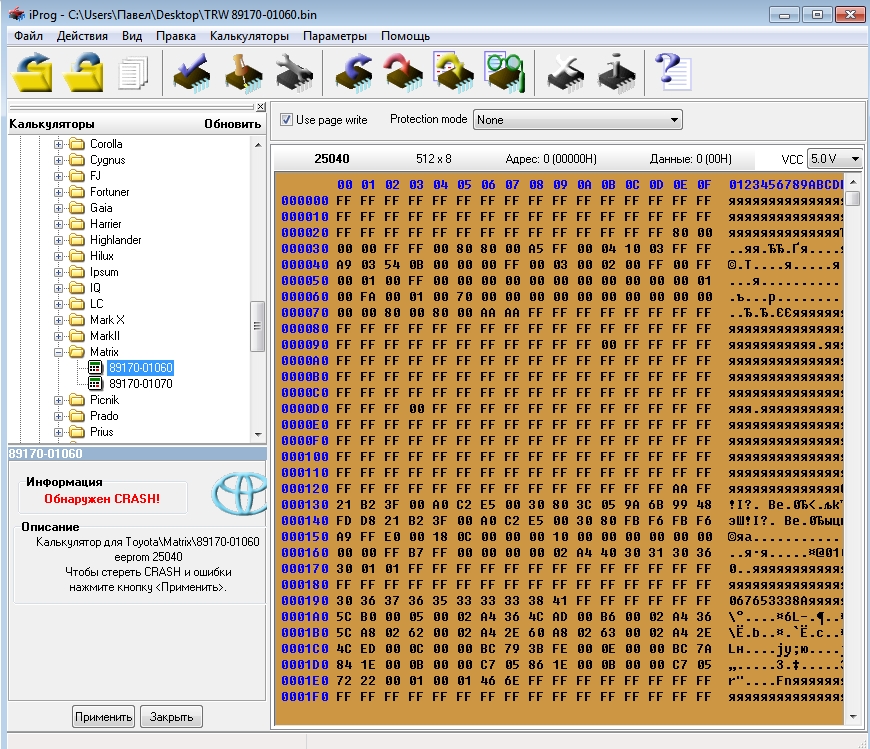Collapse the Matrix folder
The image size is (870, 749).
tap(58, 352)
